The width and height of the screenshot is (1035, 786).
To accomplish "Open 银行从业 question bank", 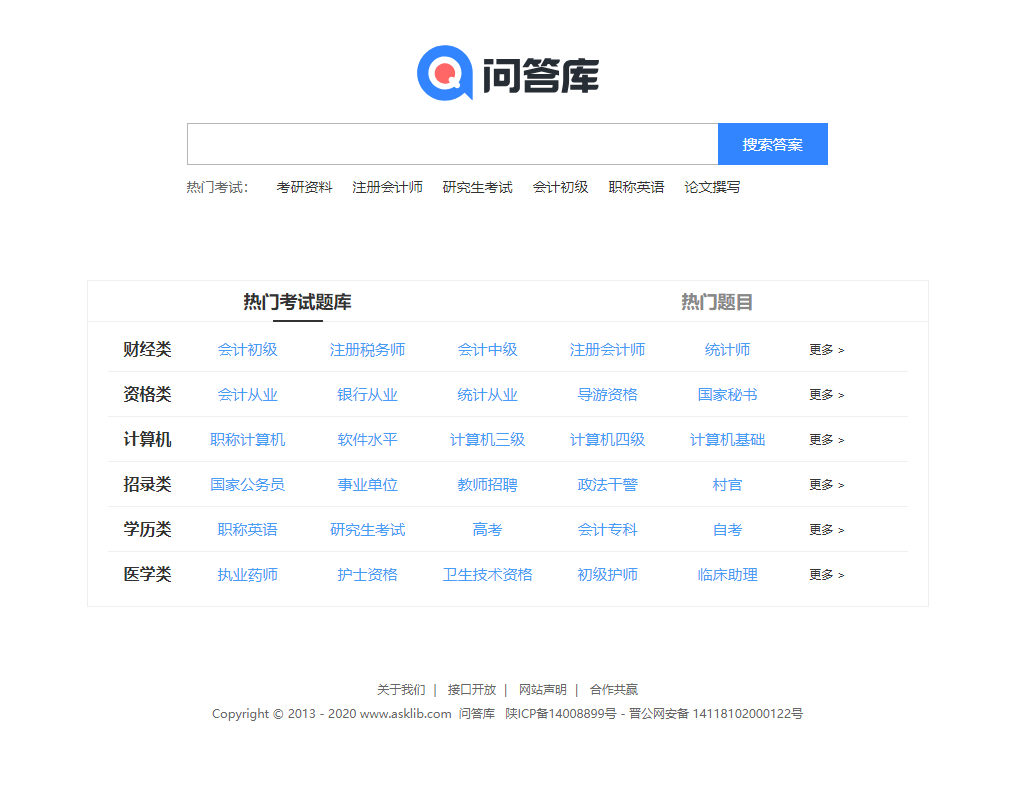I will (368, 395).
